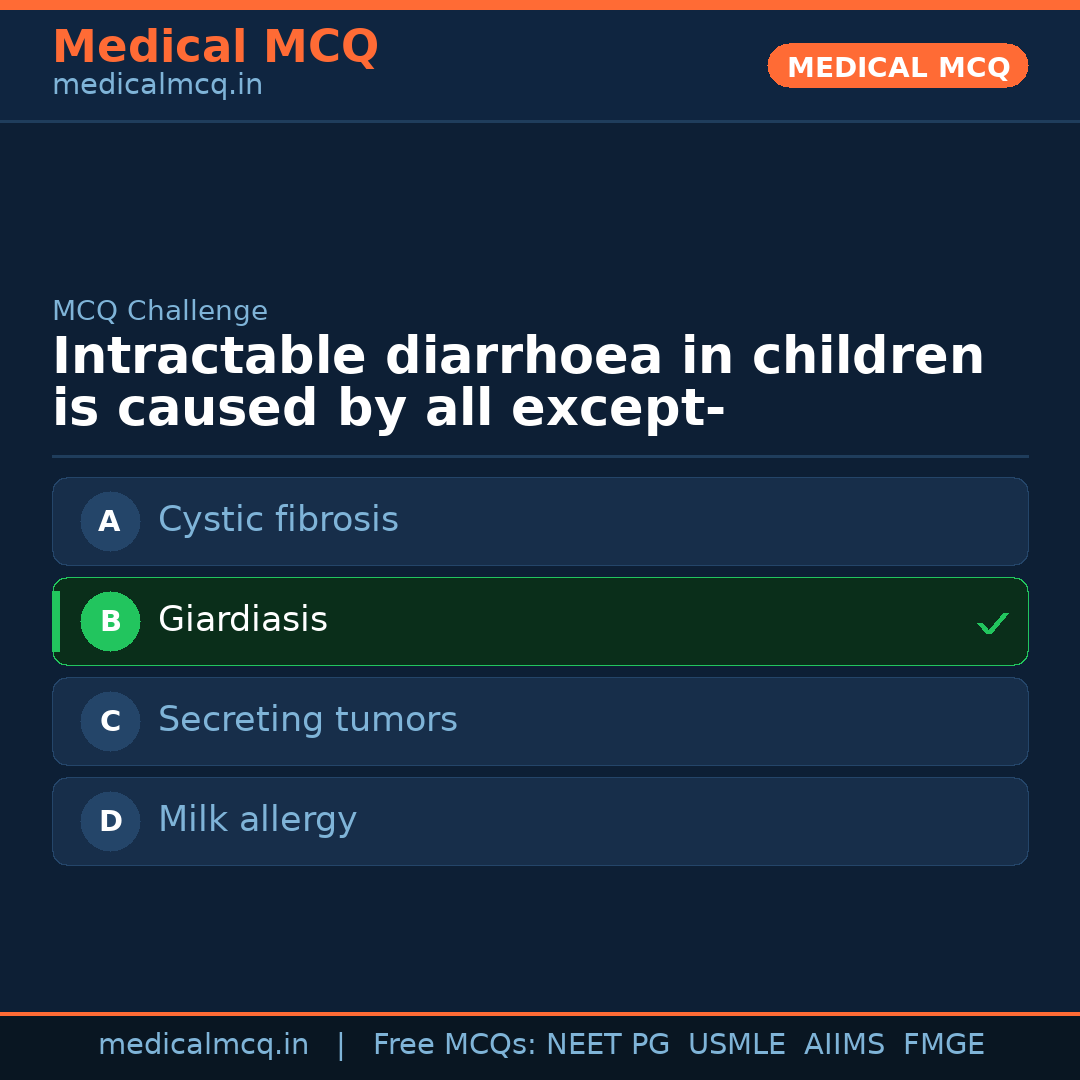1080x1080 pixels.
Task: Pick the "Milk allergy" answer text
Action: pos(257,820)
